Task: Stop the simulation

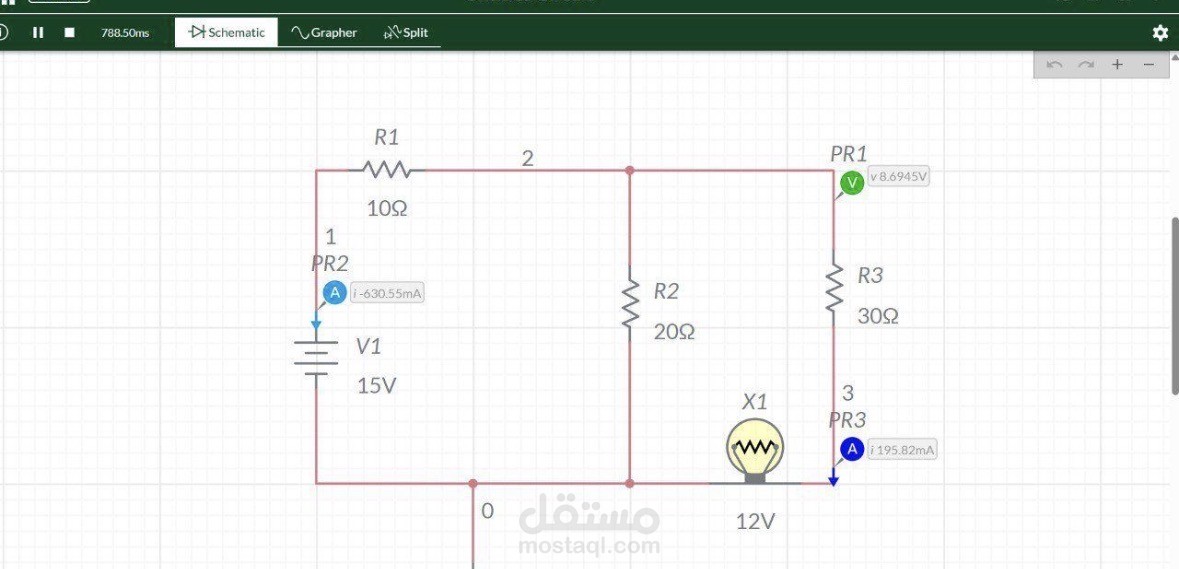Action: [x=69, y=32]
